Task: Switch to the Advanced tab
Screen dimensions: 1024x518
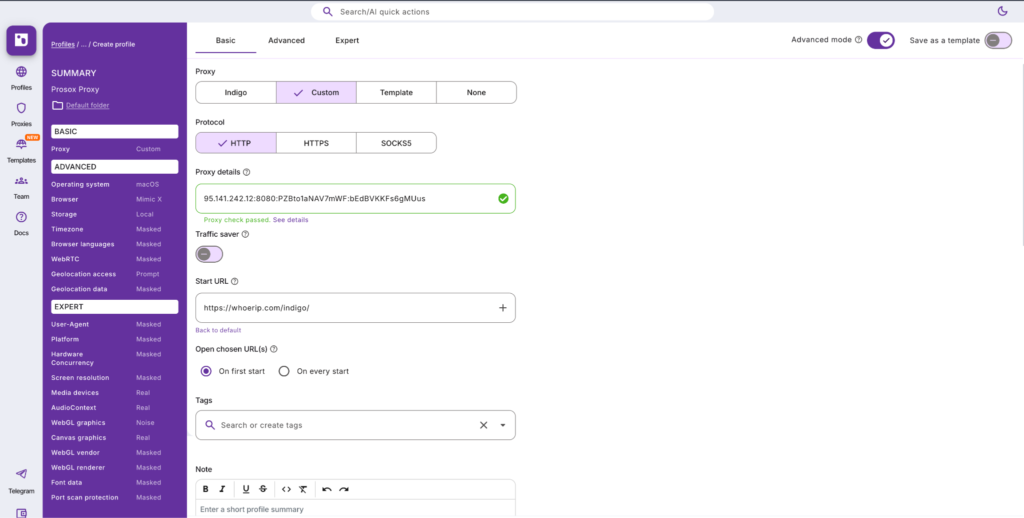Action: [x=286, y=40]
